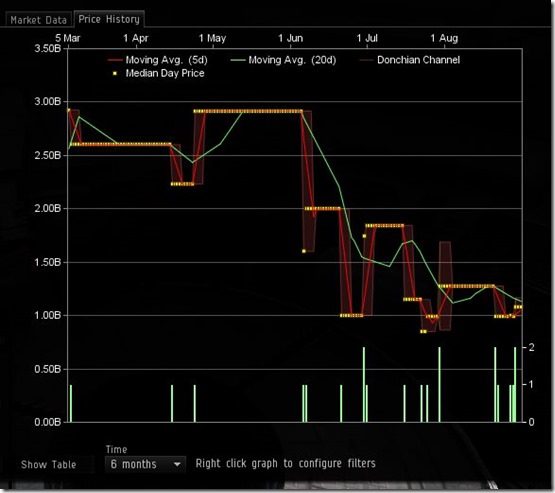Click the lone median marker near 1 Jul
The height and width of the screenshot is (493, 555).
364,236
